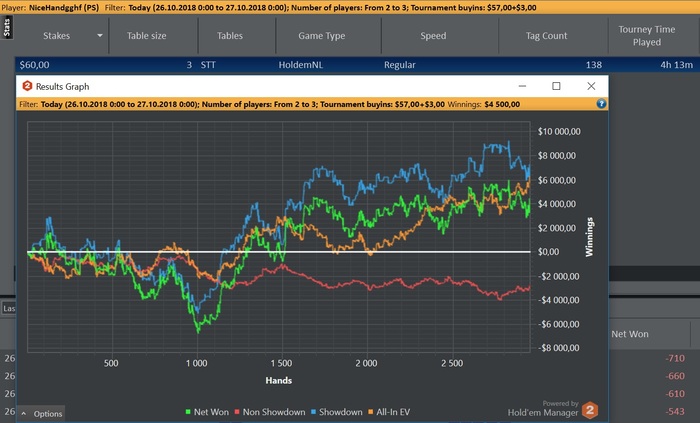Click the 138 tag count cell
The image size is (700, 423).
(x=594, y=65)
